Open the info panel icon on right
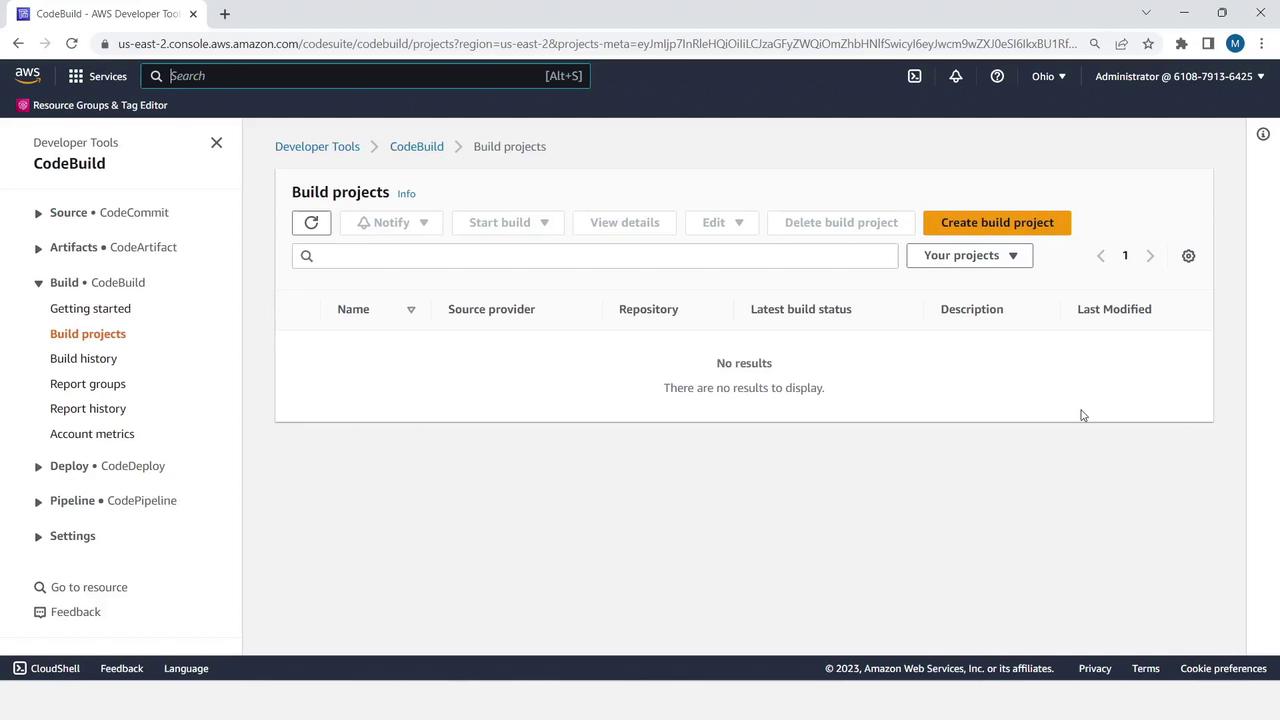 point(1263,134)
